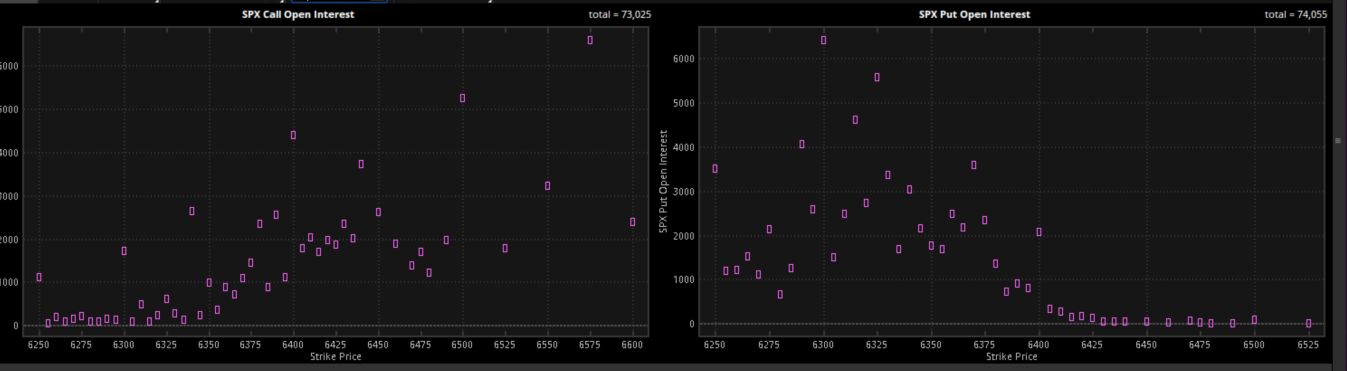Click the SPX Put Open Interest chart title
Viewport: 1347px width, 371px height.
(x=974, y=15)
